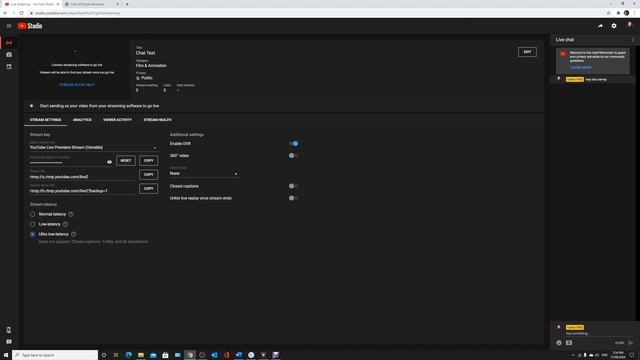Open help tooltip for Ultra low-latency
The image size is (640, 360).
point(73,234)
